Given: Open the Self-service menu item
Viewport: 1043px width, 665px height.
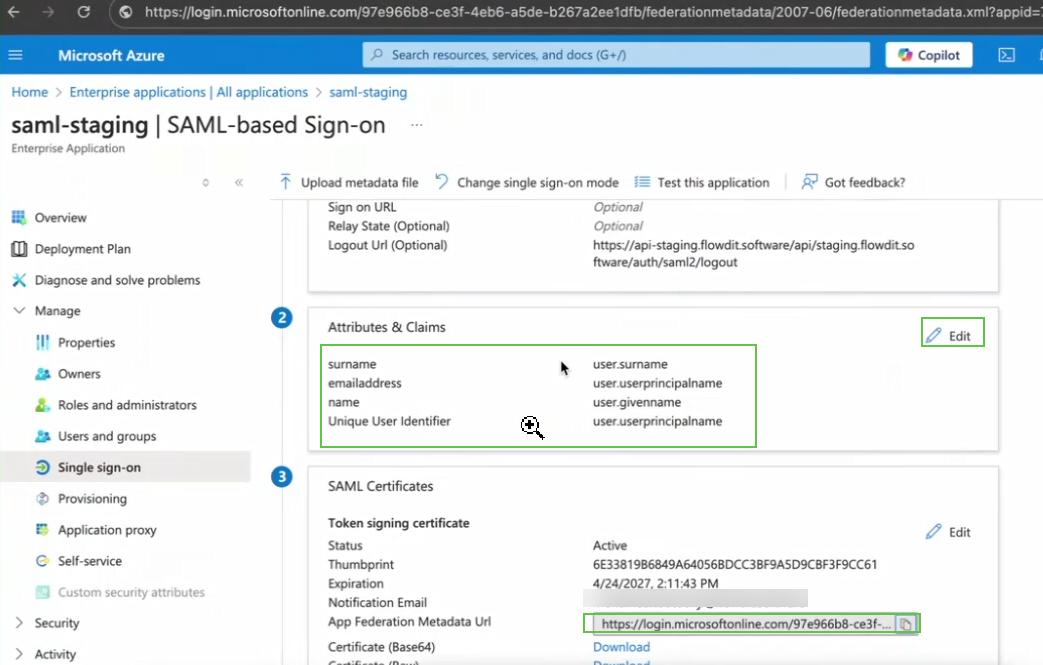Looking at the screenshot, I should [90, 561].
